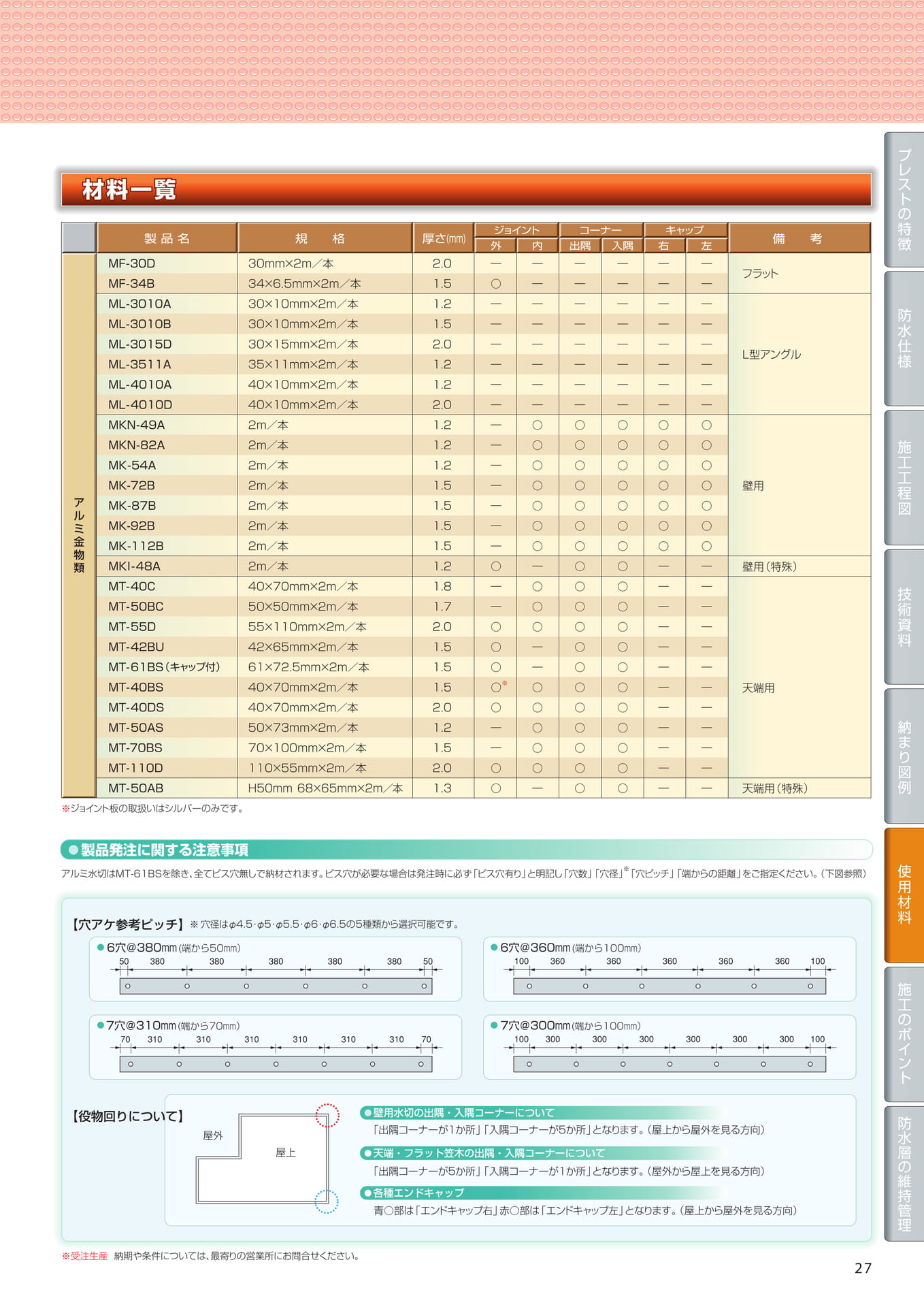Click the 厚さ(mm) column header
This screenshot has height=1307, width=924.
click(x=443, y=238)
